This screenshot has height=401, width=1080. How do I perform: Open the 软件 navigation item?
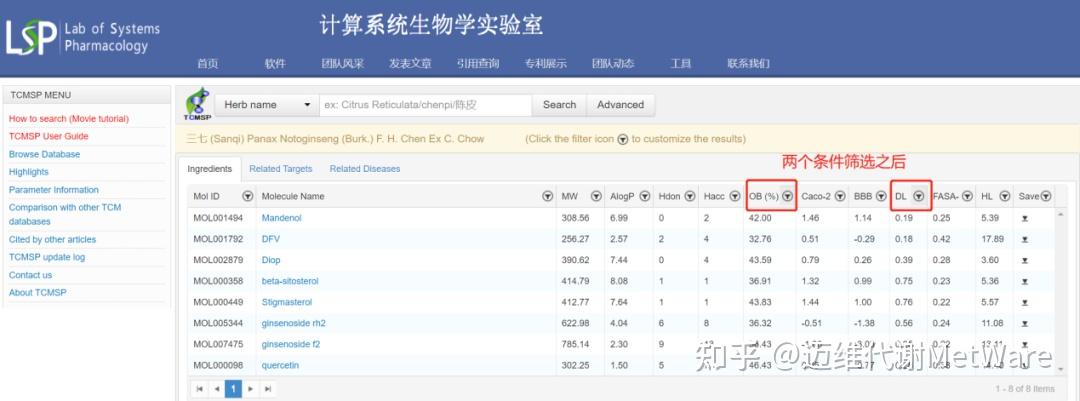275,63
